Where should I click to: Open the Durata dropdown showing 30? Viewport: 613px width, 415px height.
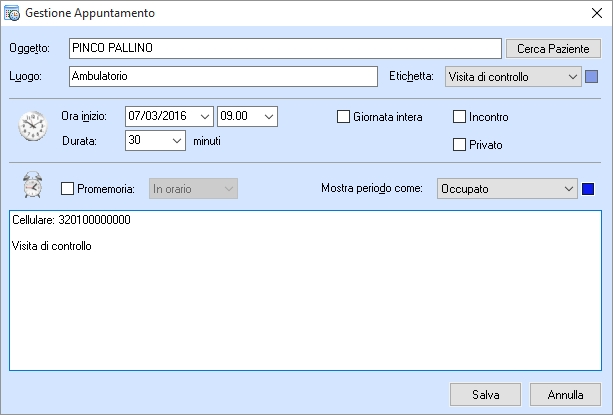click(155, 141)
